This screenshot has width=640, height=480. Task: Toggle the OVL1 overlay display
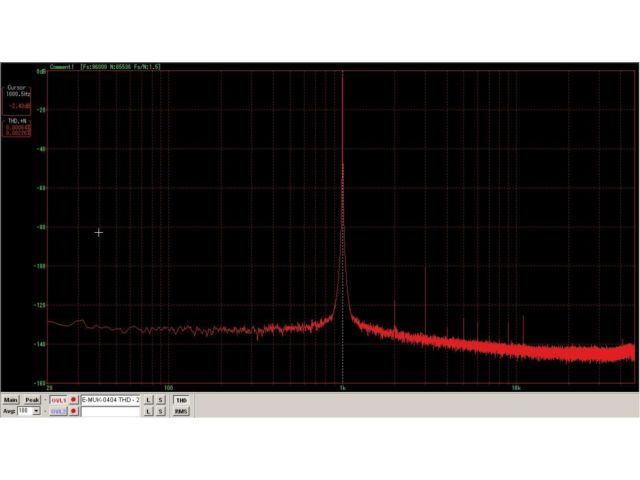point(58,400)
